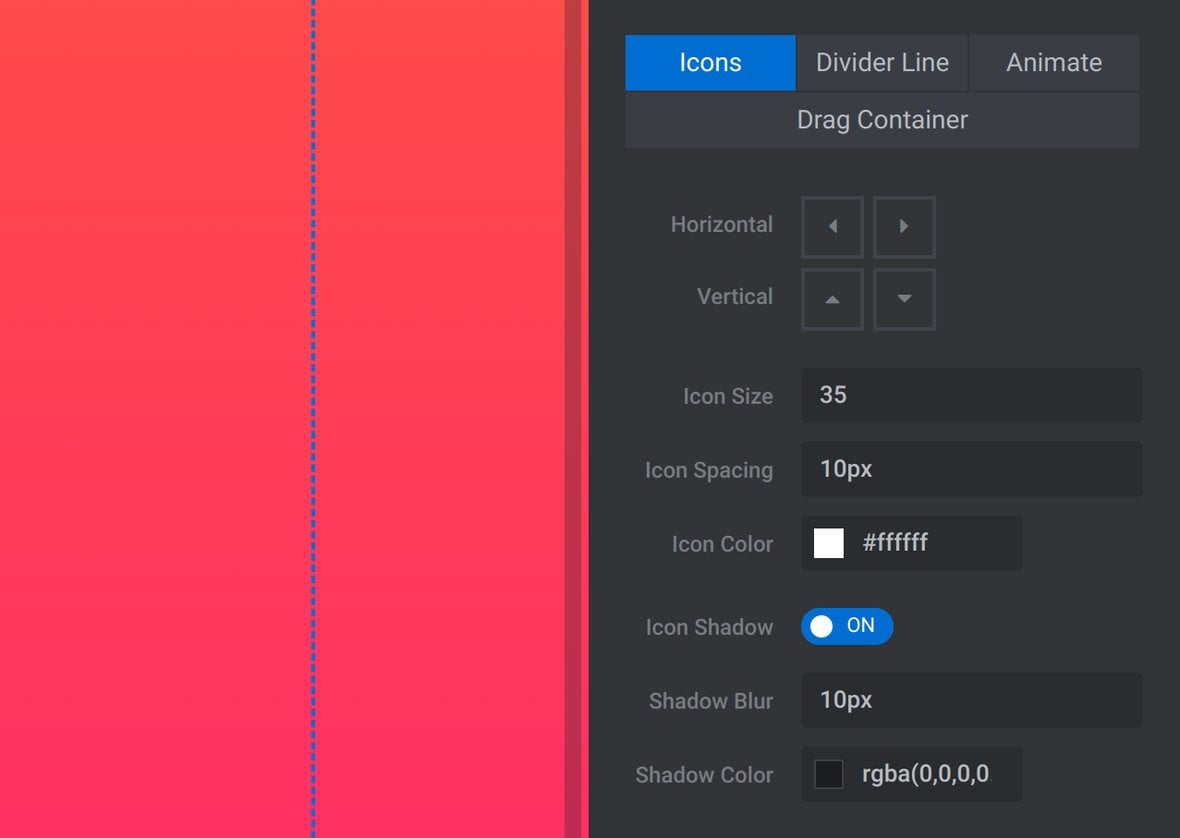Switch to the Icons tab
1180x838 pixels.
(x=710, y=62)
